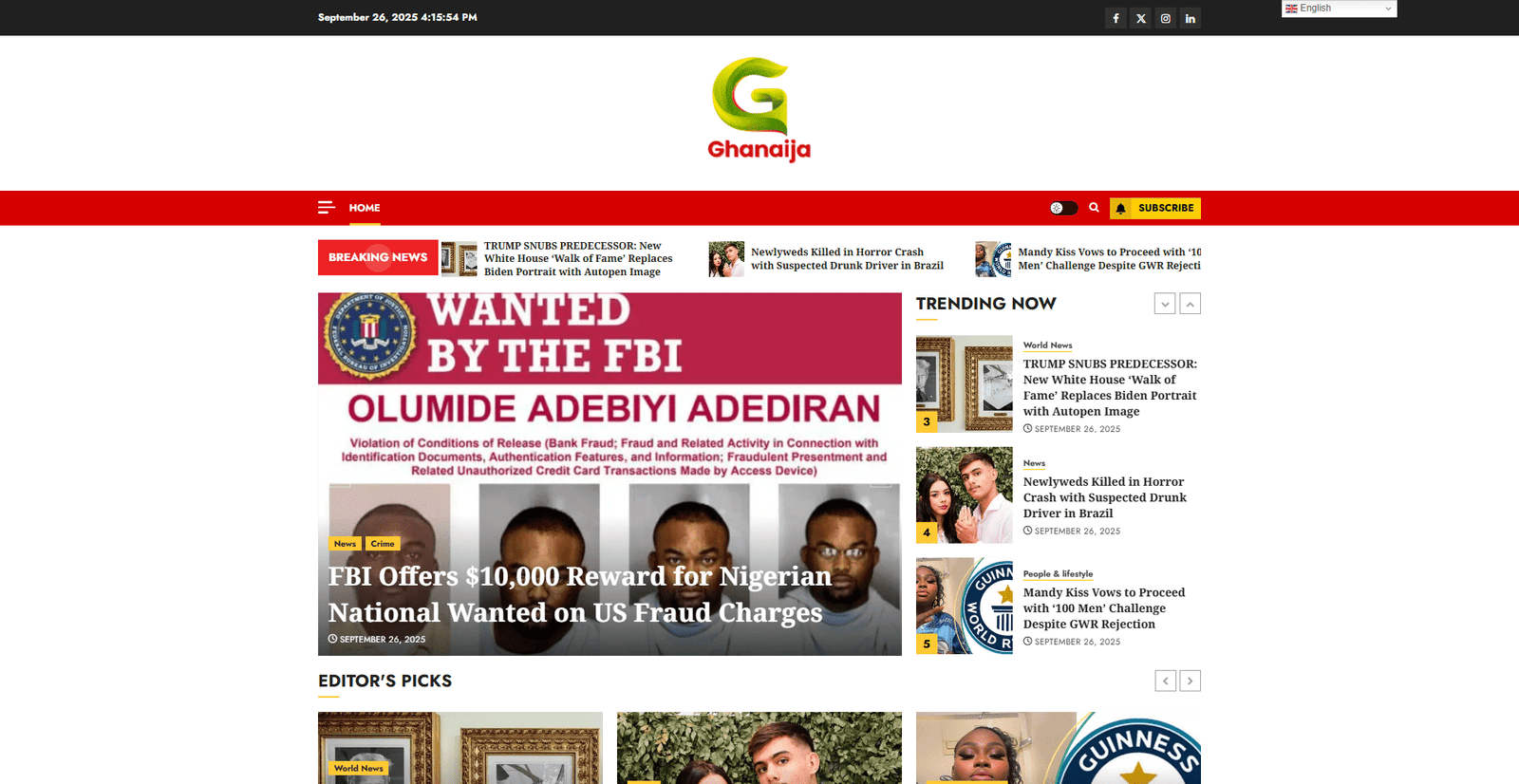Show previous Trending Now items with up chevron
This screenshot has width=1519, height=784.
pyautogui.click(x=1191, y=304)
